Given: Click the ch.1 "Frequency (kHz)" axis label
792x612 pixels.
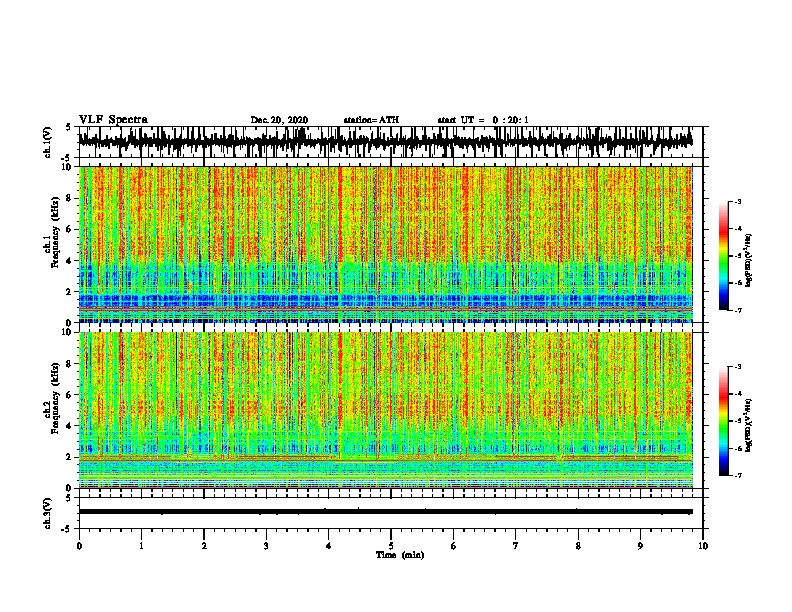Looking at the screenshot, I should point(55,232).
